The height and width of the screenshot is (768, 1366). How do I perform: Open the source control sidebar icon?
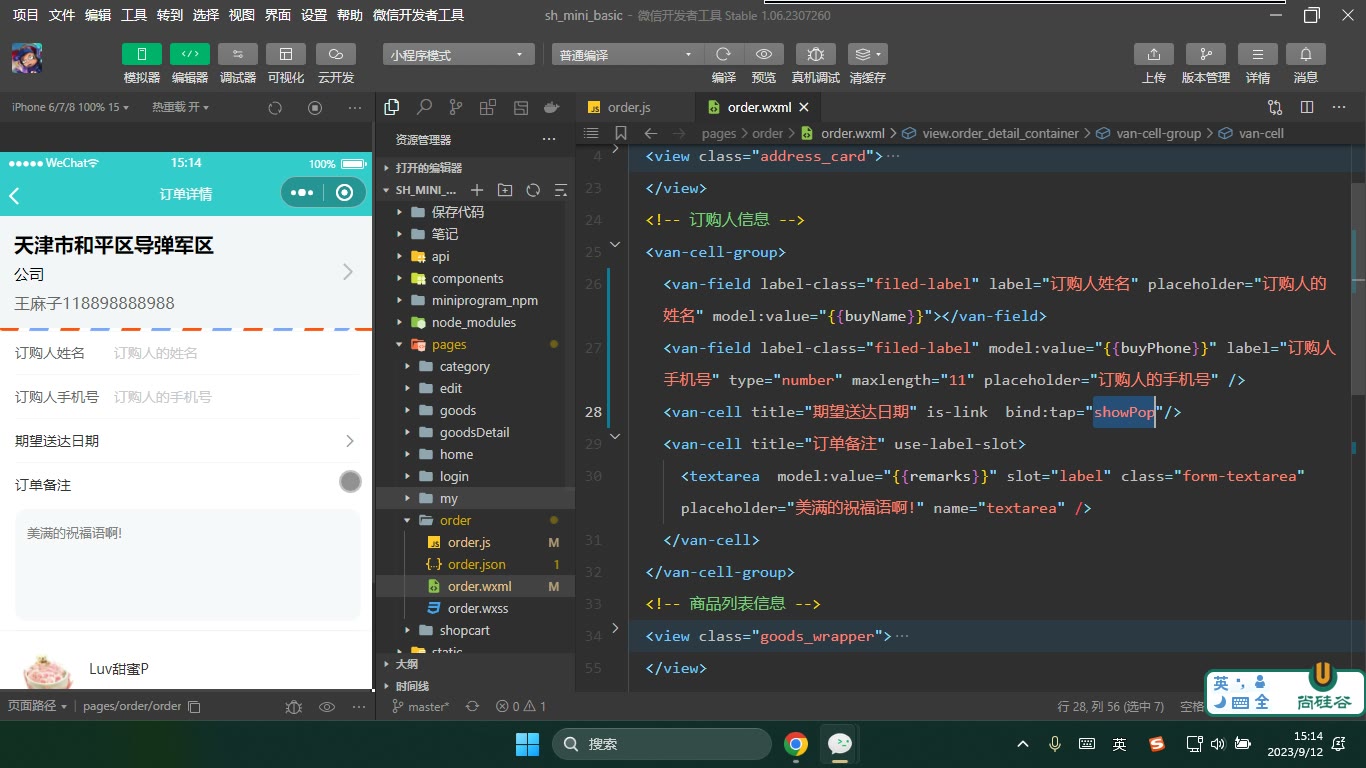456,107
